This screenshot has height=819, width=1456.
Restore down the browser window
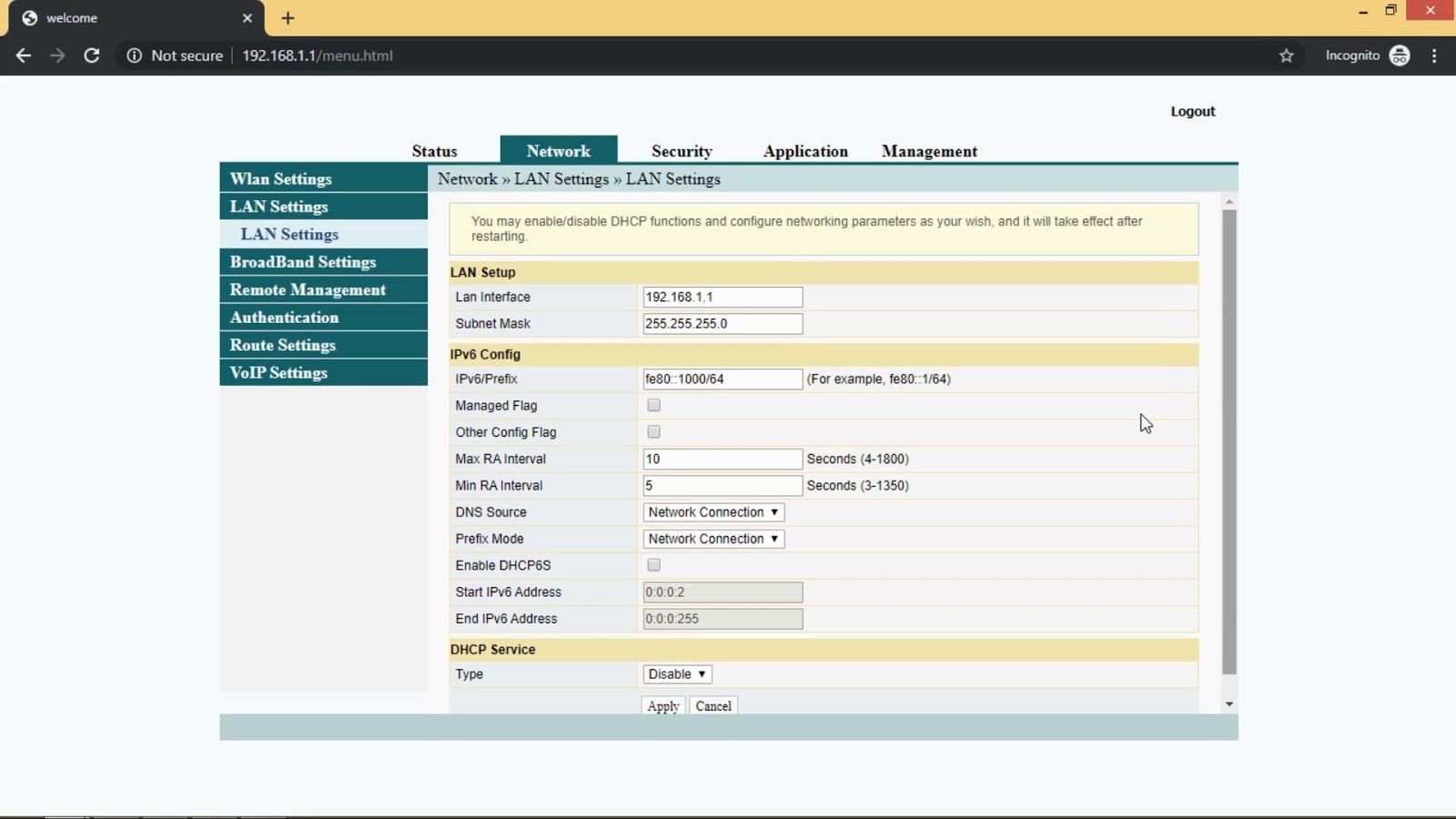[x=1390, y=11]
